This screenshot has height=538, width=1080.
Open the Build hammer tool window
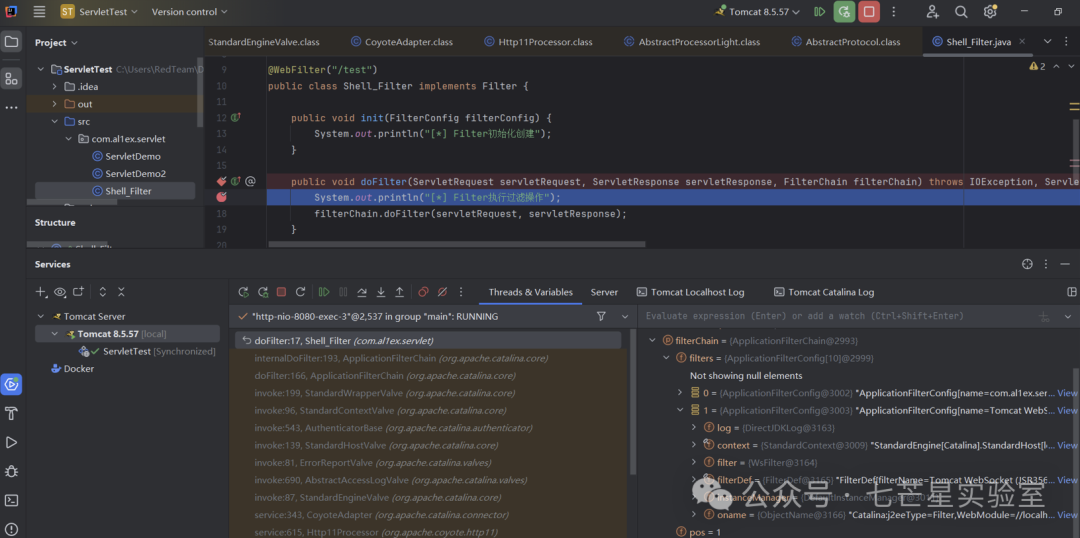coord(11,413)
